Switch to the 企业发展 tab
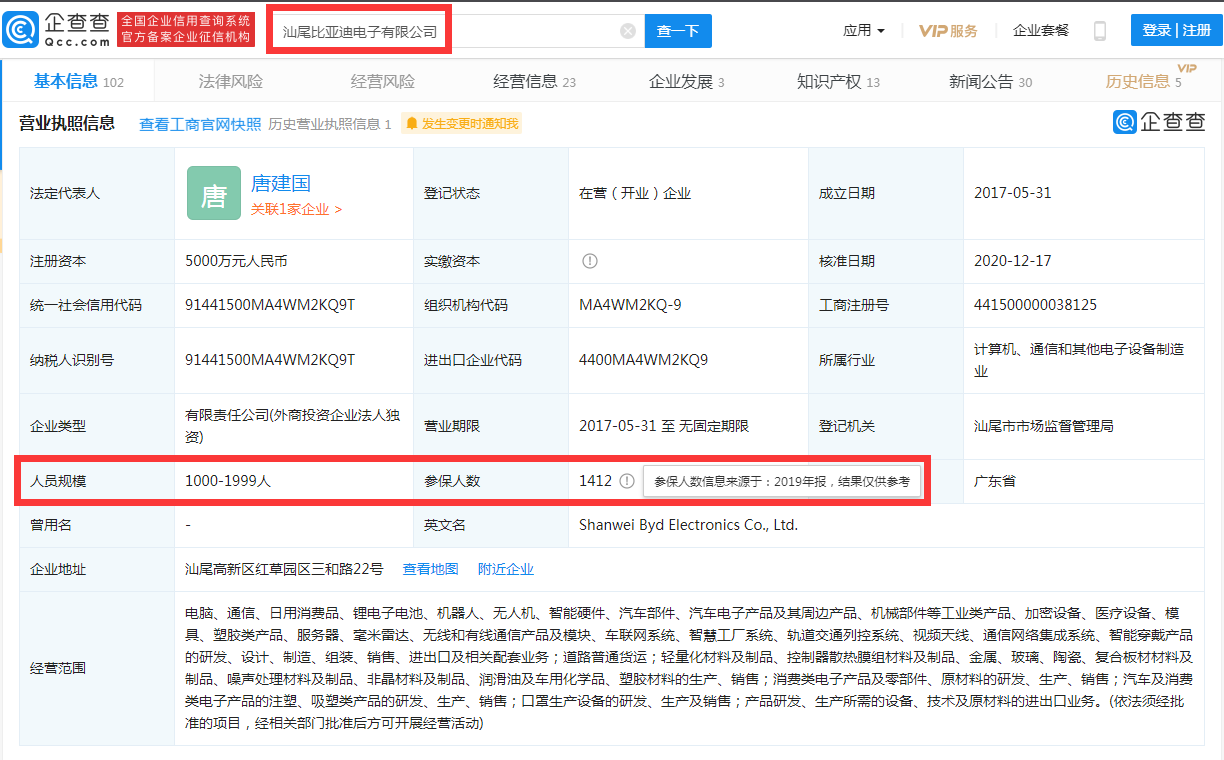This screenshot has height=760, width=1224. (x=687, y=82)
